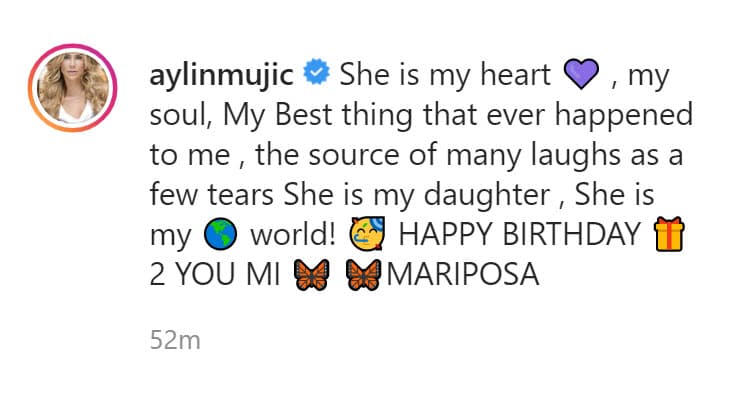Click the text 2 YOU MI
The image size is (749, 402).
214,275
